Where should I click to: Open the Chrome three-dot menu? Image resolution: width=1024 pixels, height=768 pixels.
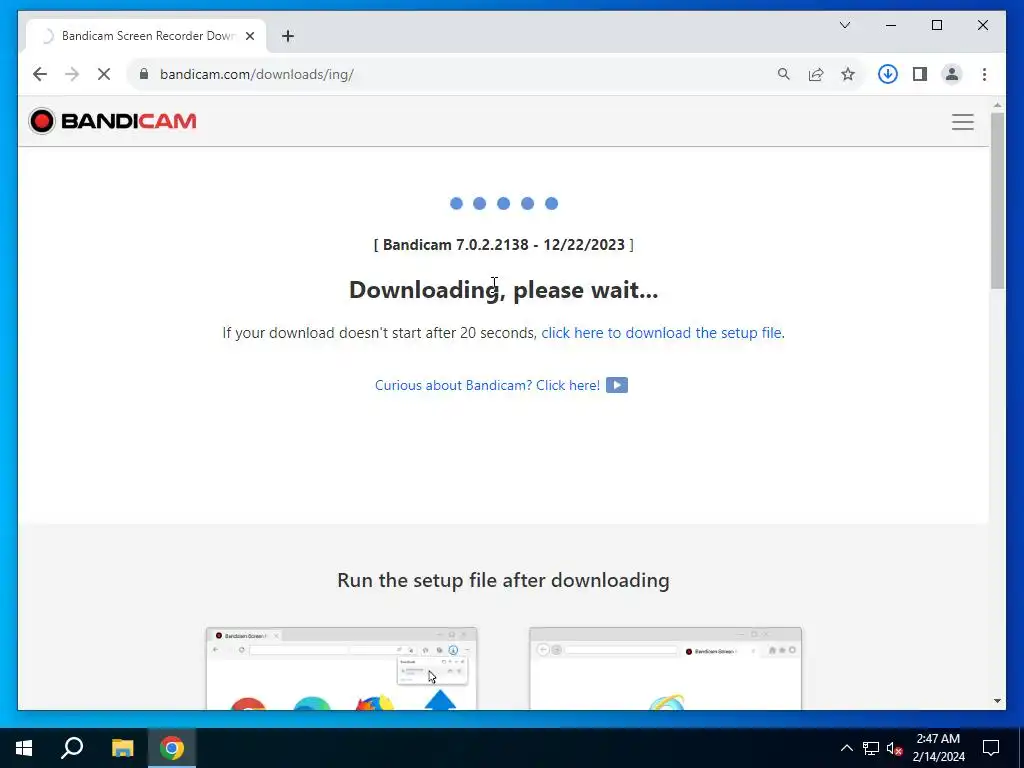pyautogui.click(x=984, y=74)
